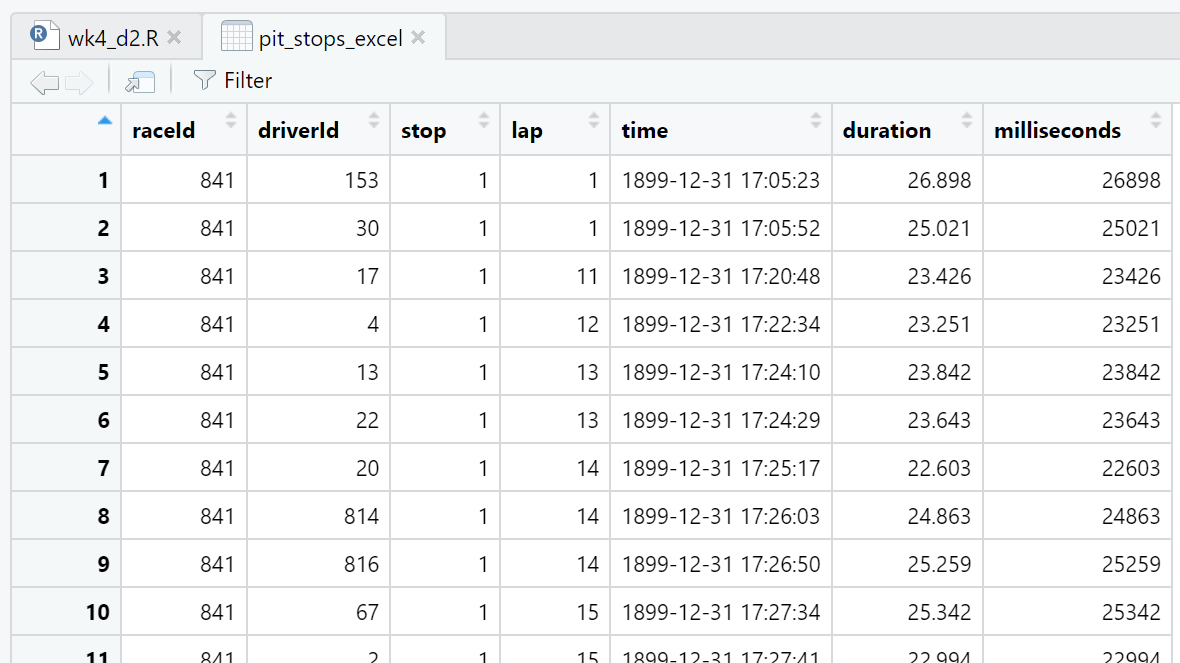Sort by the stop column
The height and width of the screenshot is (663, 1180).
[x=423, y=130]
